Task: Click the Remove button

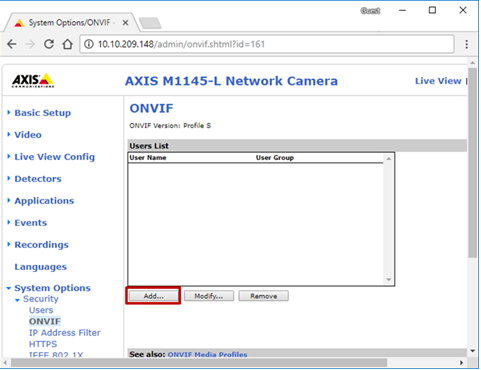Action: (264, 296)
